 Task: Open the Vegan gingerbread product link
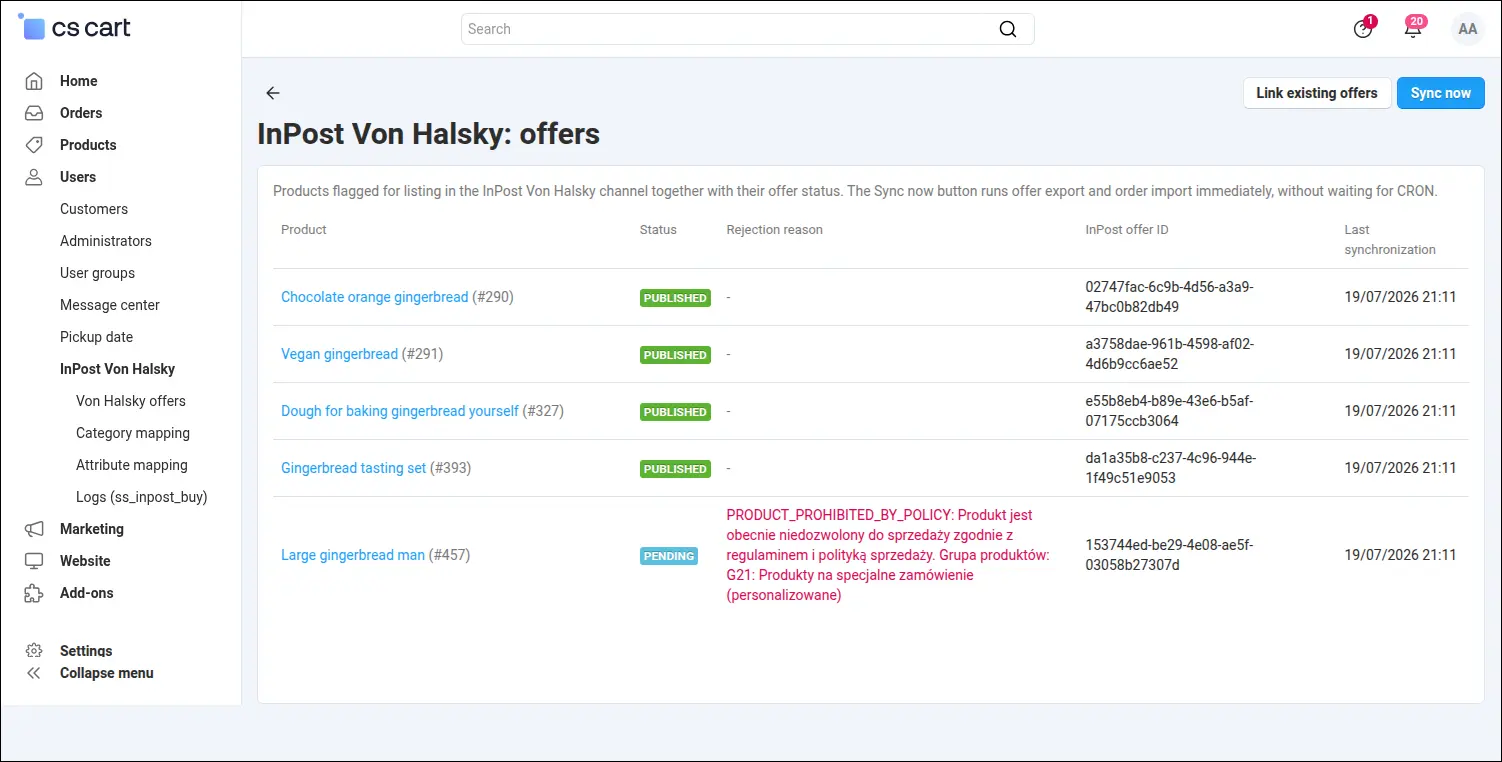(x=339, y=354)
